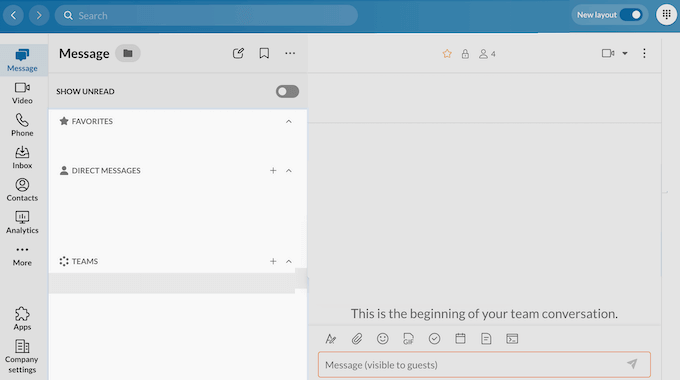Open the Phone section

[22, 125]
